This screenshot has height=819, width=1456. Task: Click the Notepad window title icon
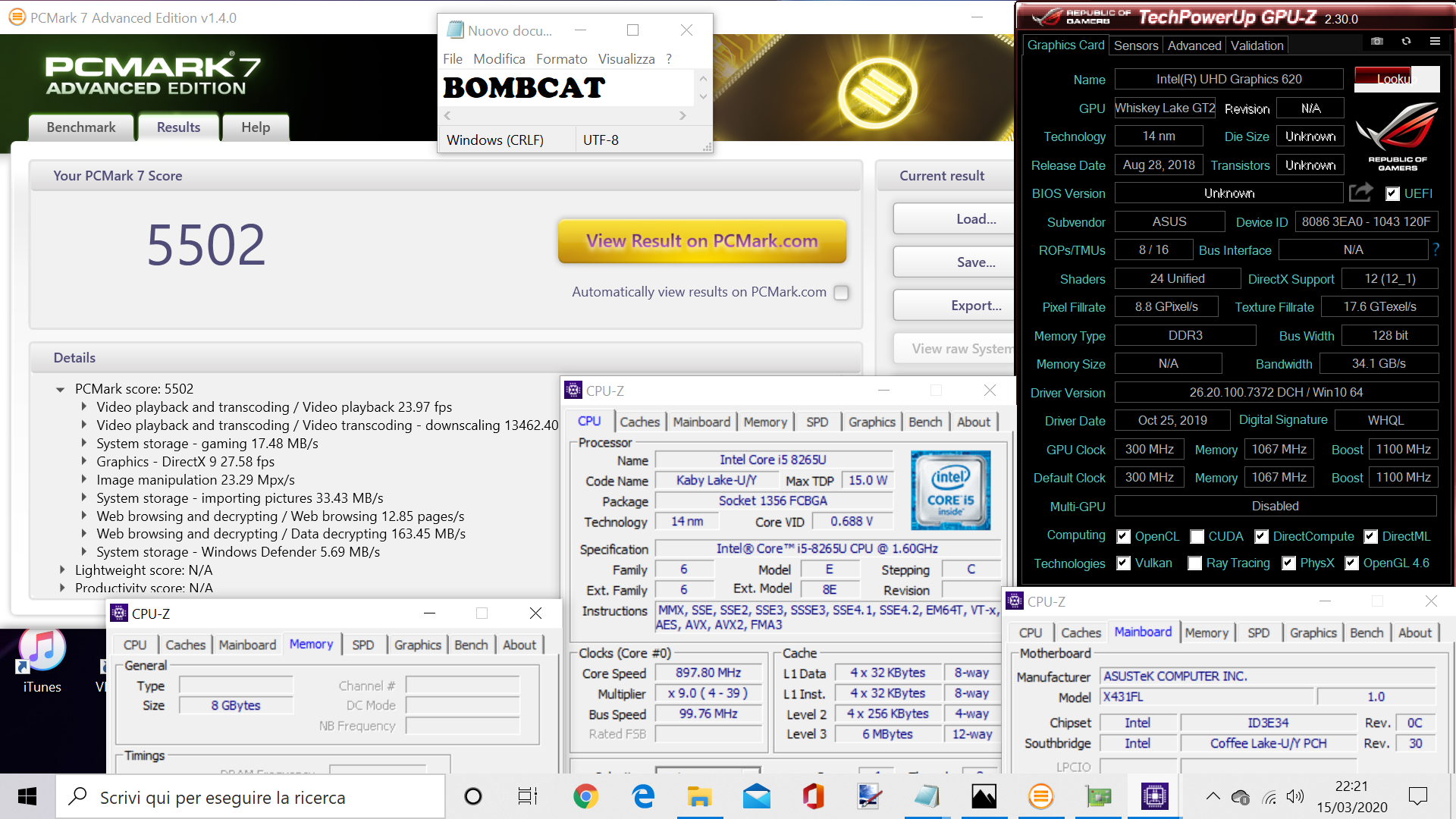[455, 30]
